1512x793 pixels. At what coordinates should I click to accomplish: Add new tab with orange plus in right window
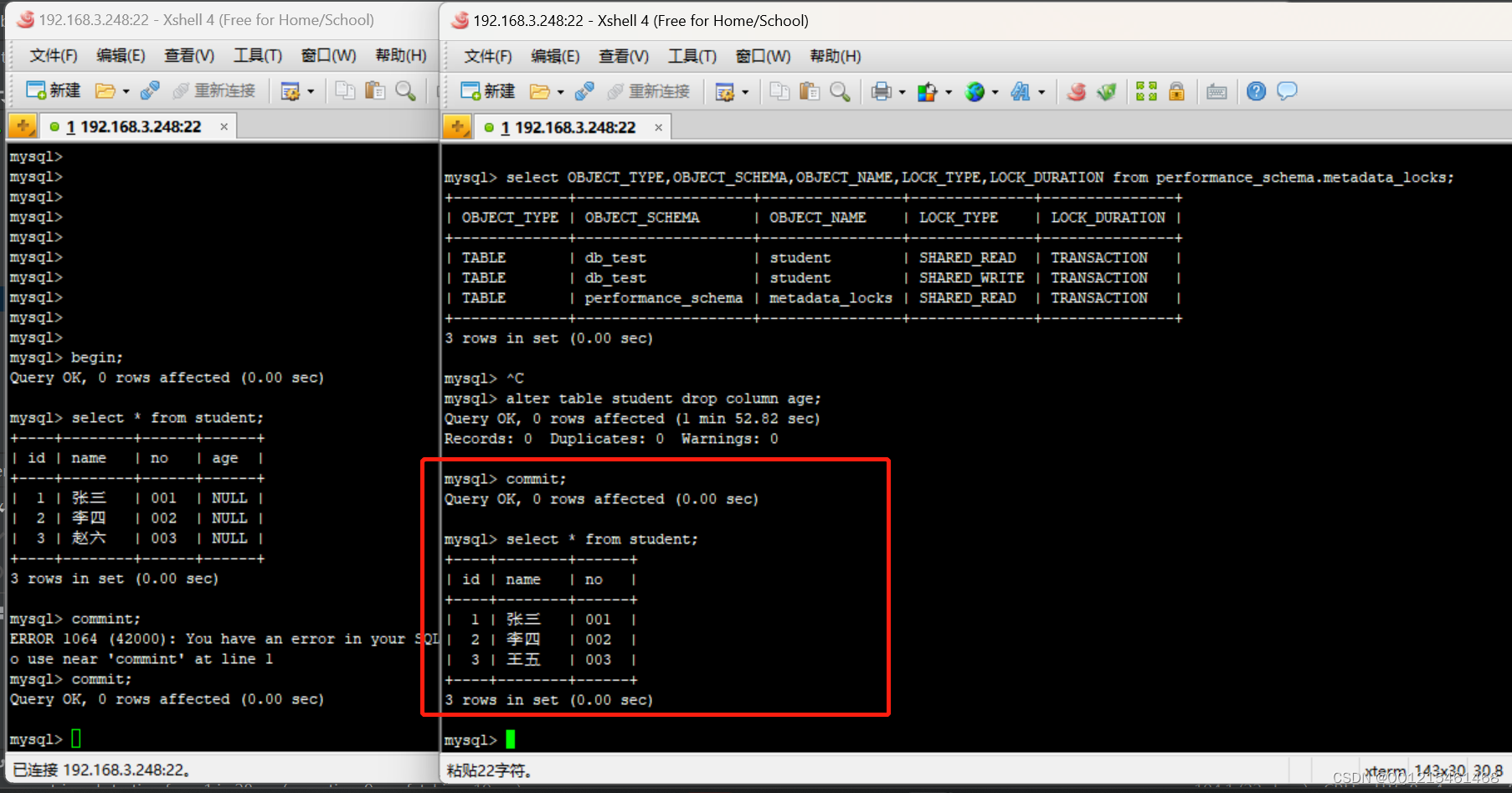(x=457, y=127)
